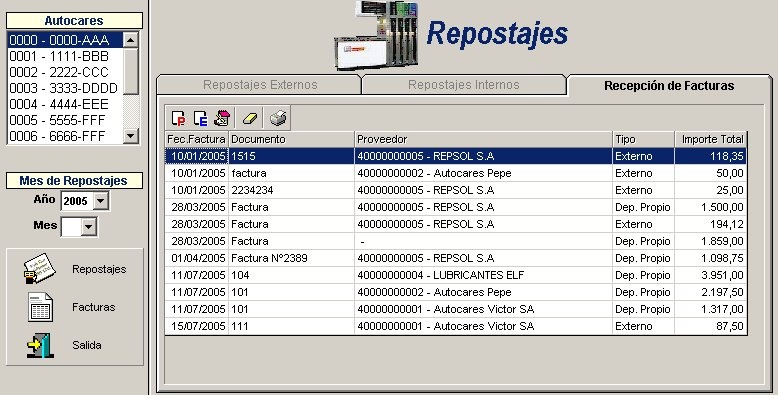Click date 15/07/2005 in invoice list
Viewport: 778px width, 395px height.
[x=196, y=326]
